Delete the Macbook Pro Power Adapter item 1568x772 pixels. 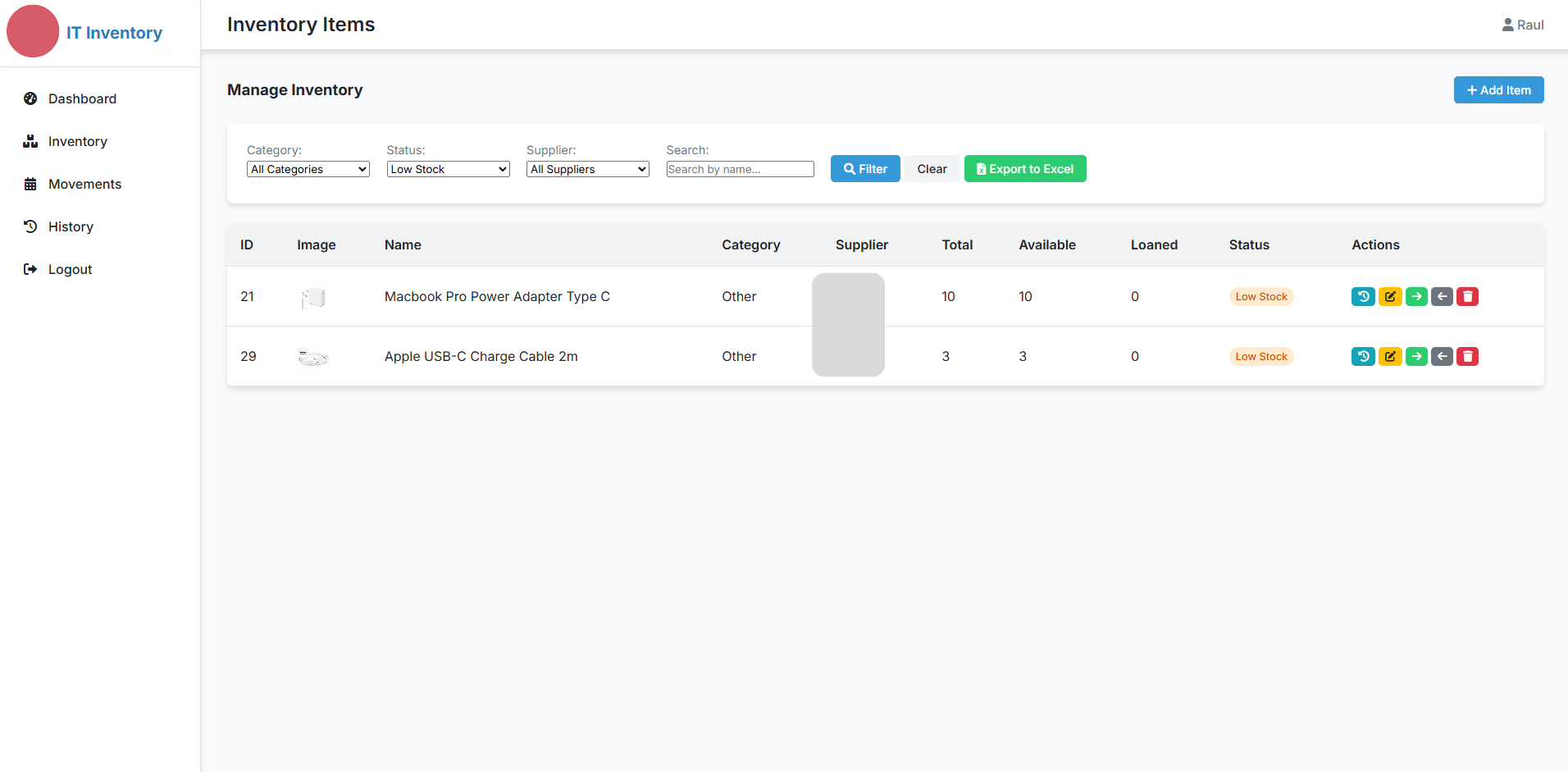tap(1468, 296)
